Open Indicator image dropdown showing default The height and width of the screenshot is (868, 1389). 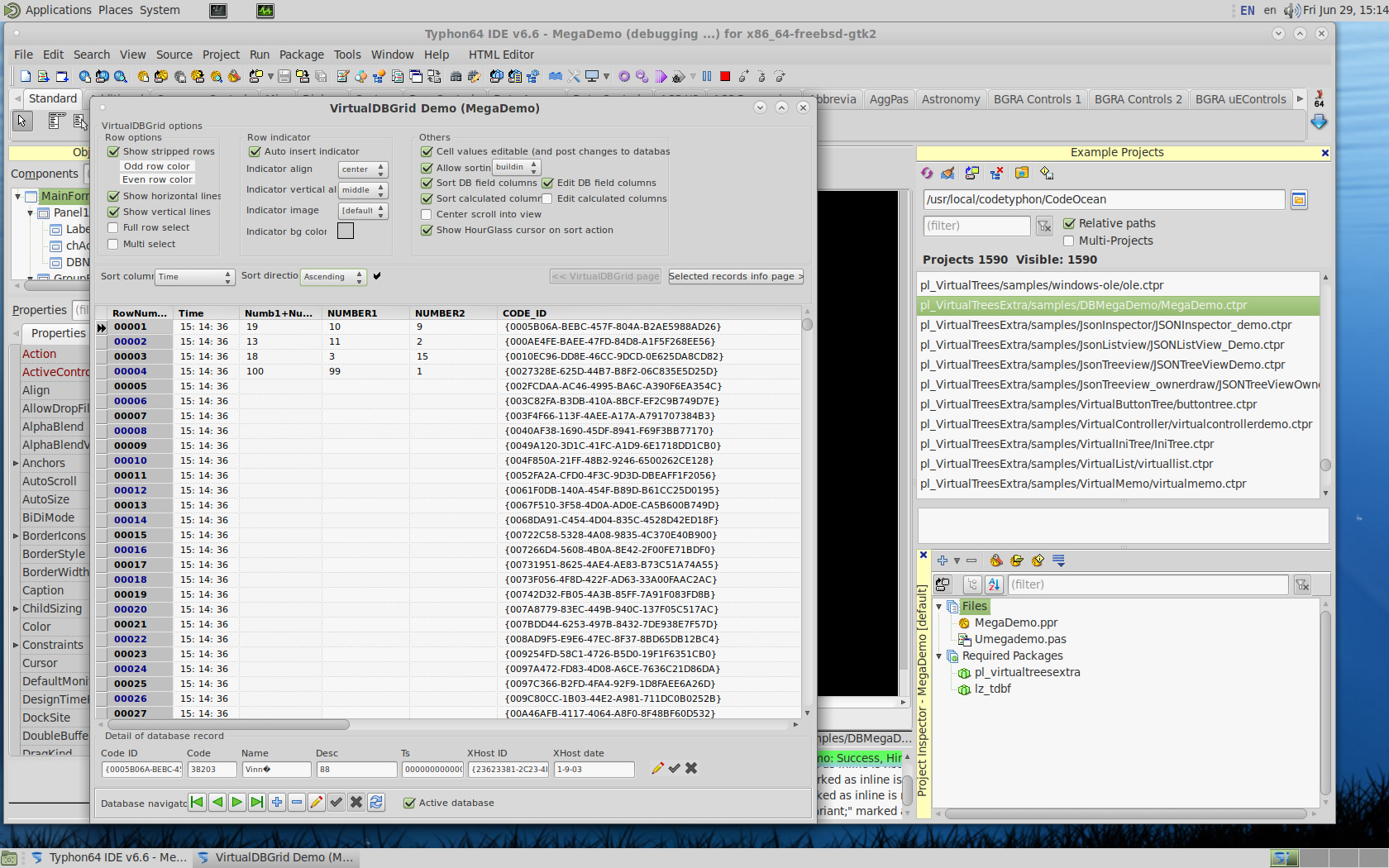363,211
